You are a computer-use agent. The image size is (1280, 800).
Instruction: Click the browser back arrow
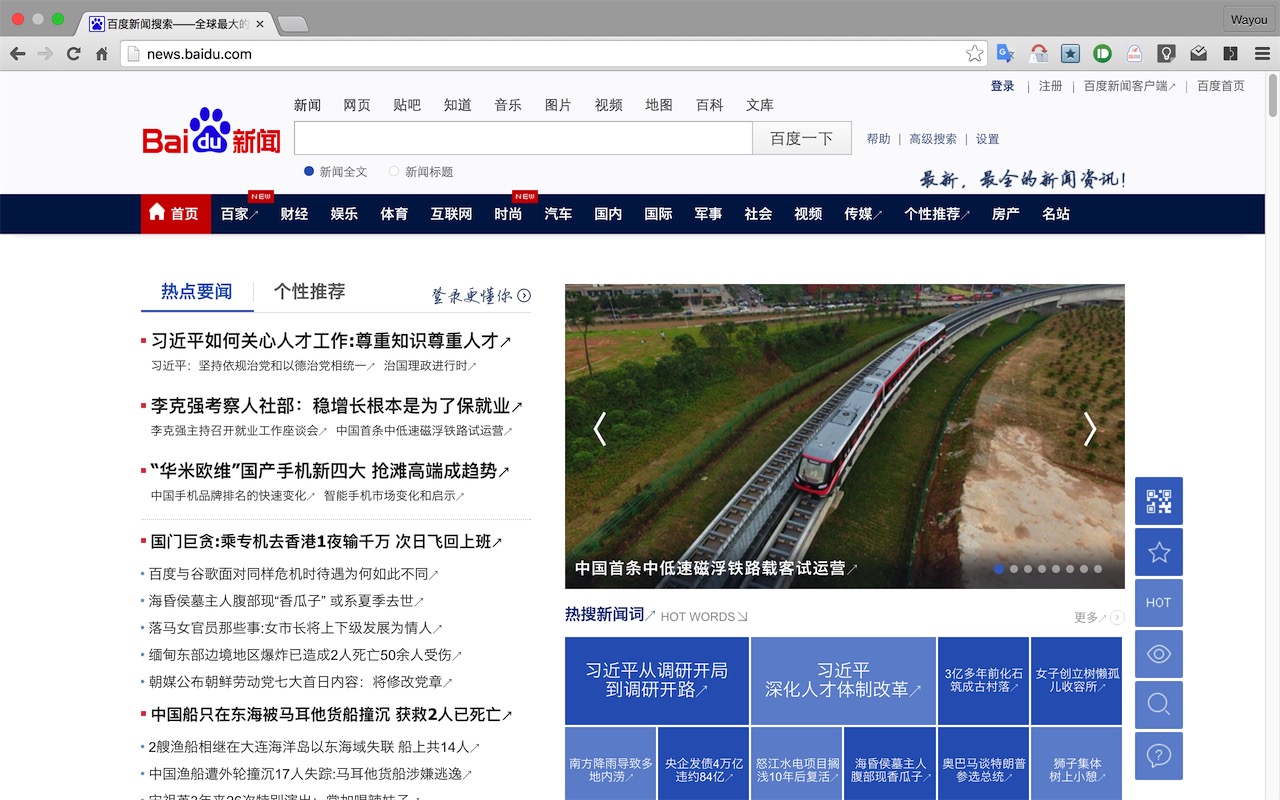(18, 54)
